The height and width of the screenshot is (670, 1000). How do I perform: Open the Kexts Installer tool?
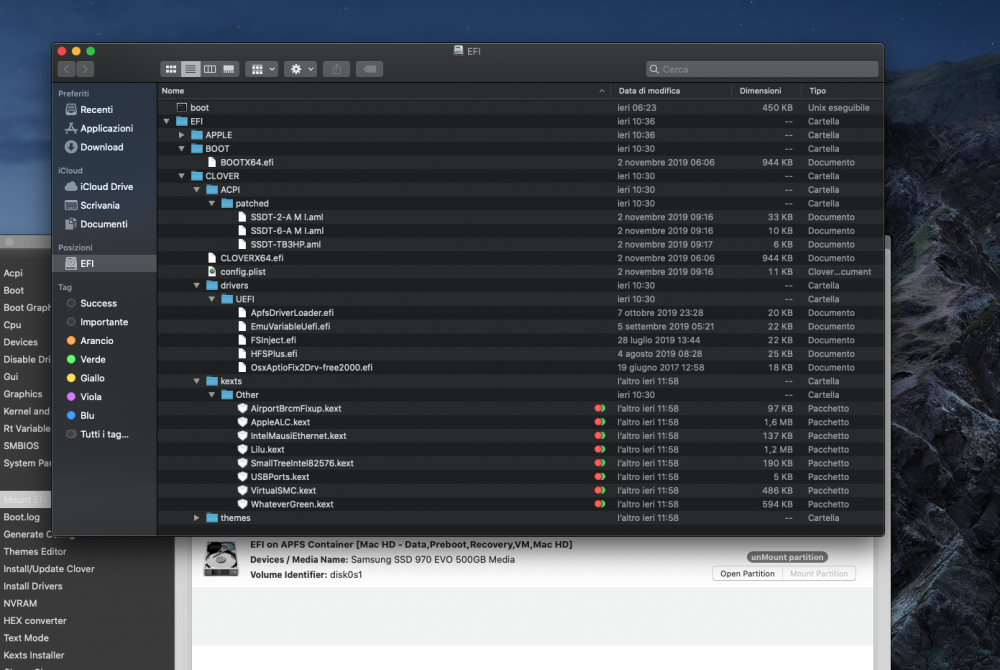[x=34, y=655]
